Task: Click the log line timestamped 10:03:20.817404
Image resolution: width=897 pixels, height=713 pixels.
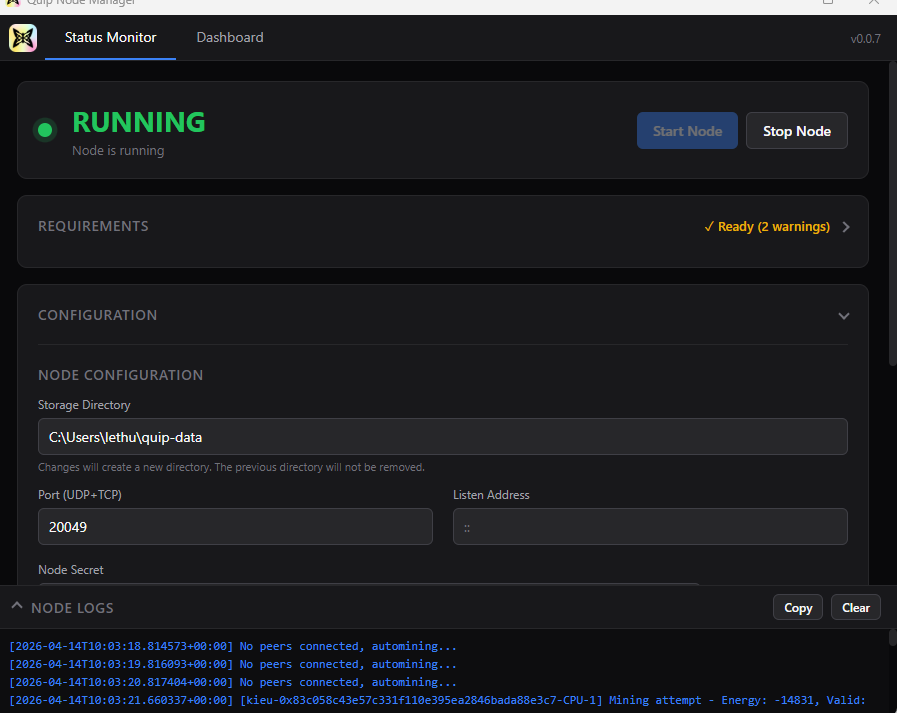Action: [x=233, y=682]
